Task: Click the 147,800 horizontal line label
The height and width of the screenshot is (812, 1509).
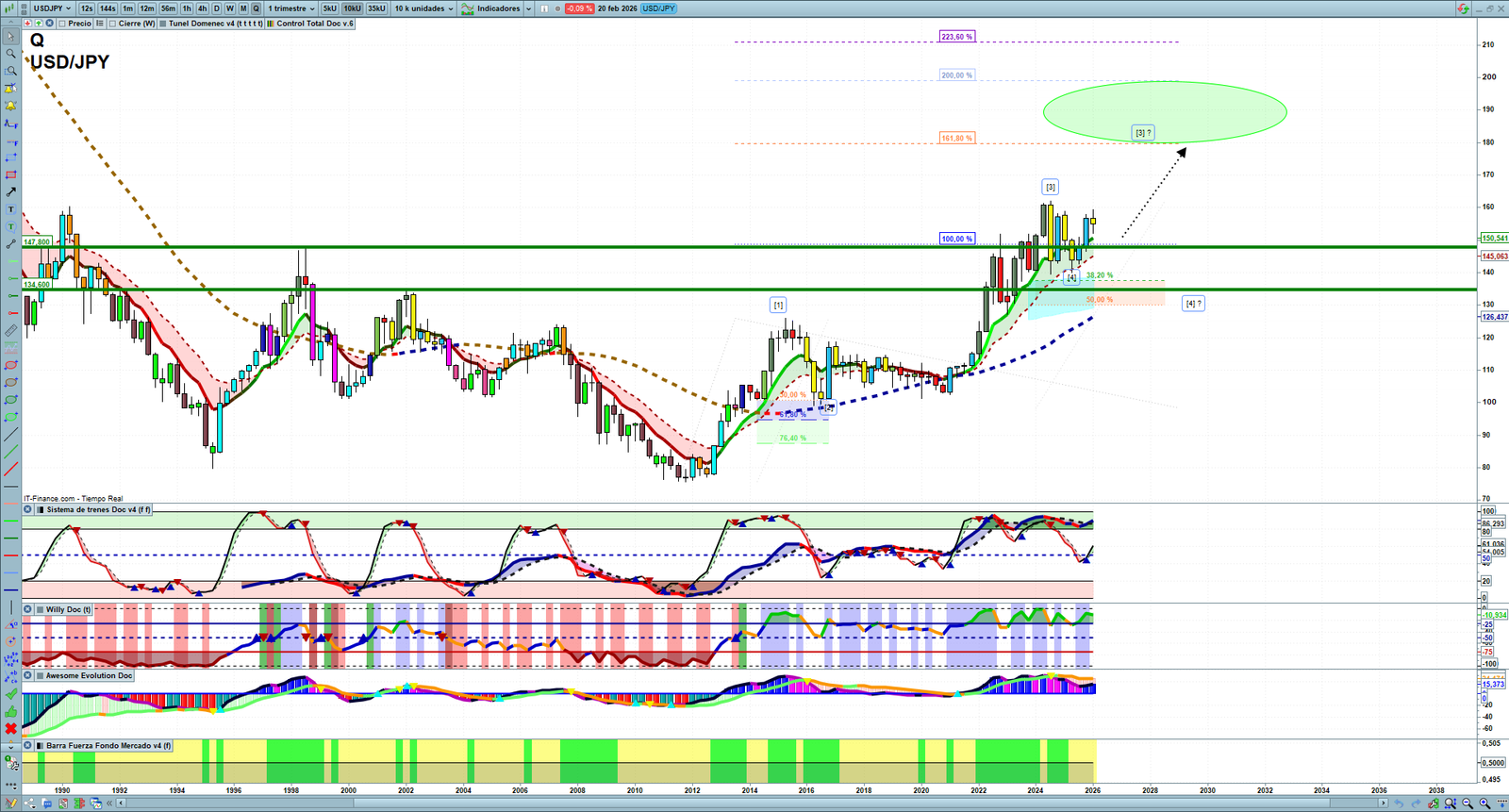Action: (38, 242)
